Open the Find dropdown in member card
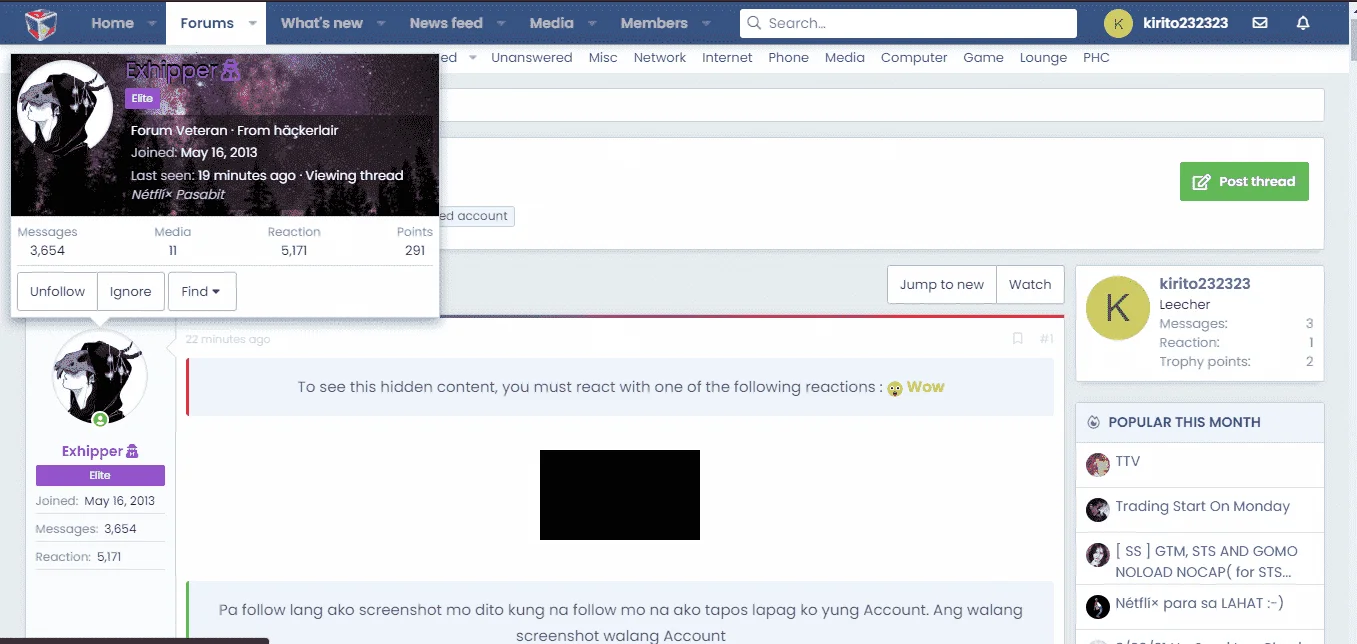The image size is (1357, 644). click(202, 292)
